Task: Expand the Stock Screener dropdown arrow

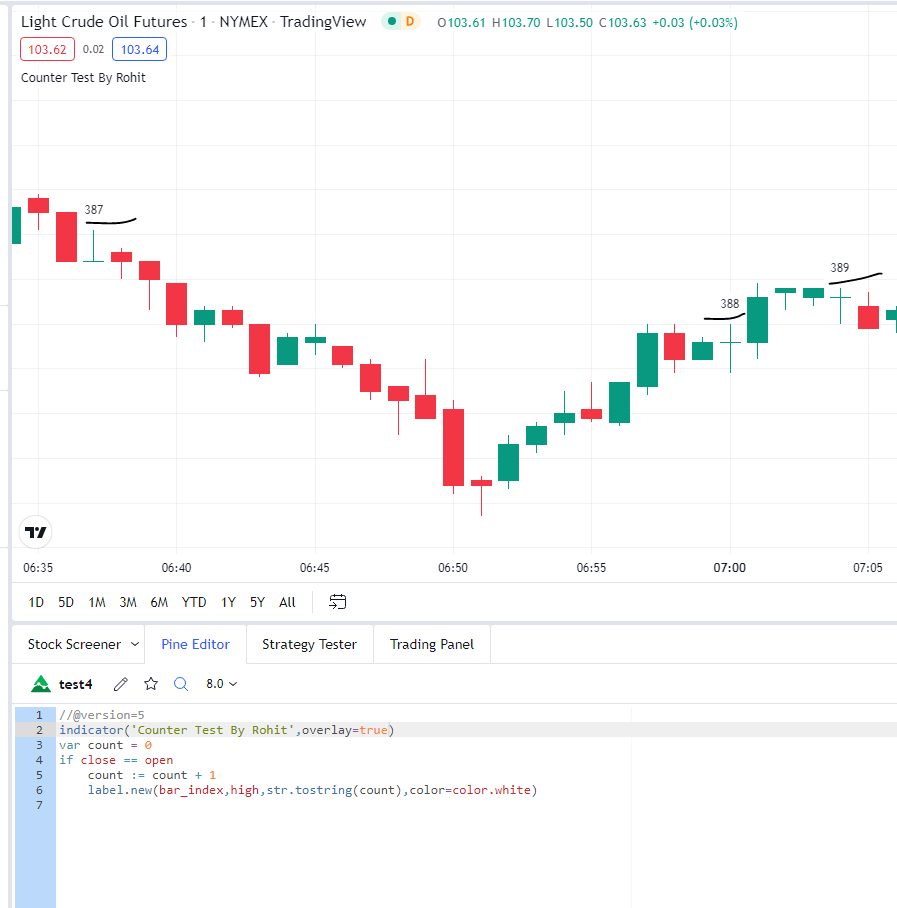Action: pyautogui.click(x=134, y=644)
